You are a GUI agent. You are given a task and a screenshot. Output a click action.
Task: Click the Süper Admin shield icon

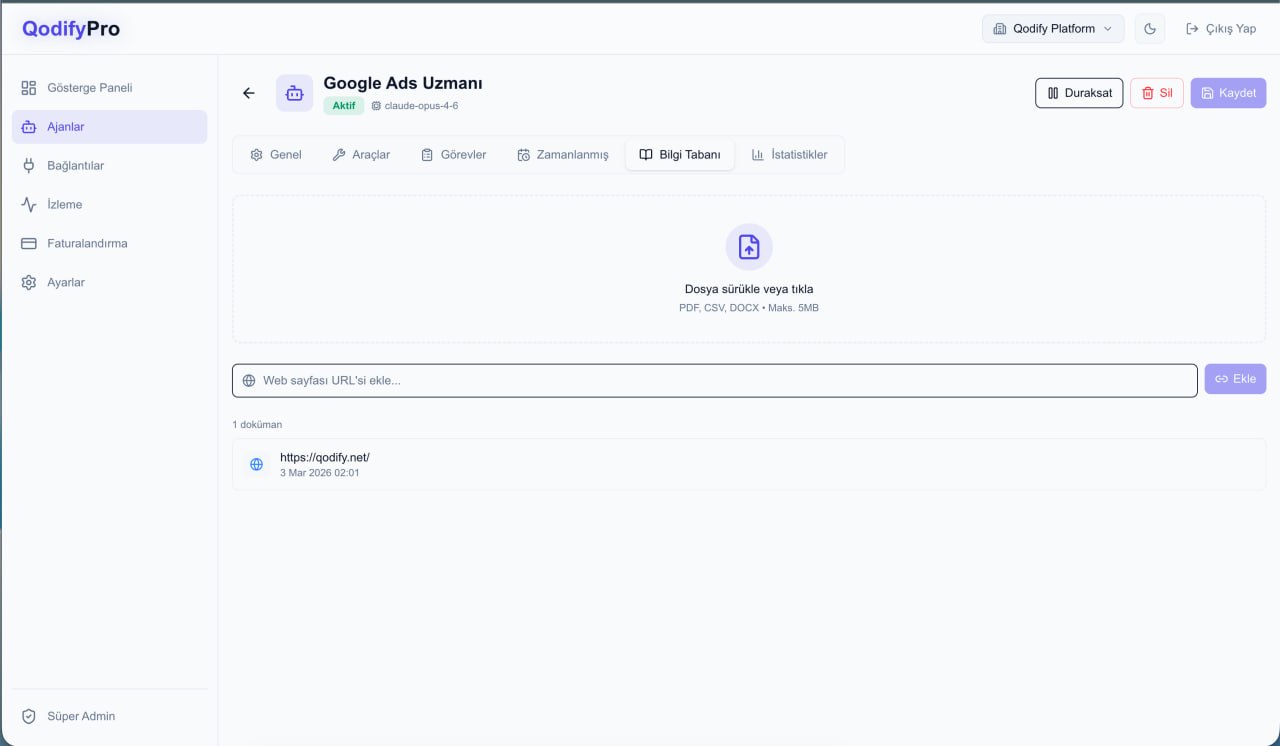tap(29, 716)
